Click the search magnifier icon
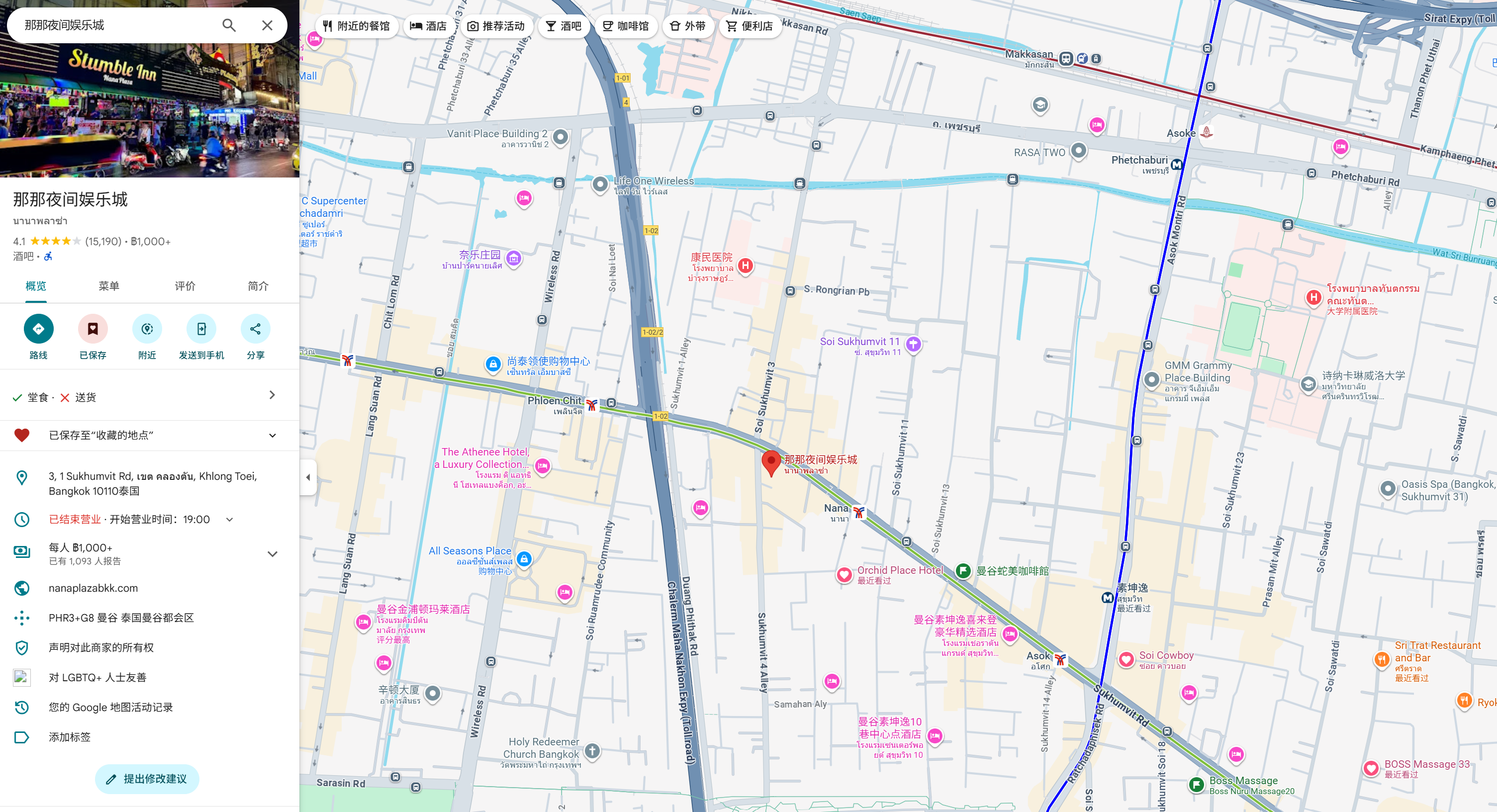 [229, 25]
